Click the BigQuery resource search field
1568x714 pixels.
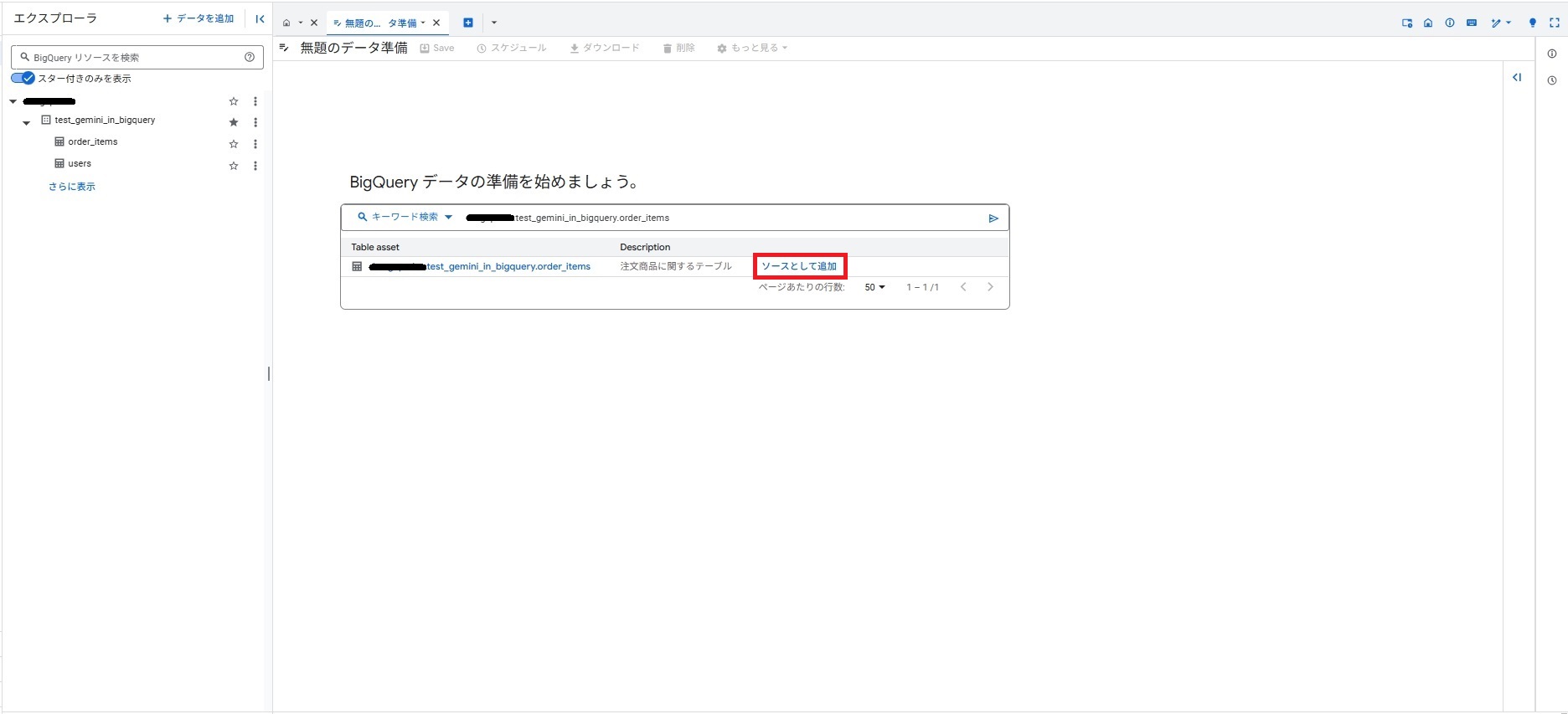pos(134,57)
